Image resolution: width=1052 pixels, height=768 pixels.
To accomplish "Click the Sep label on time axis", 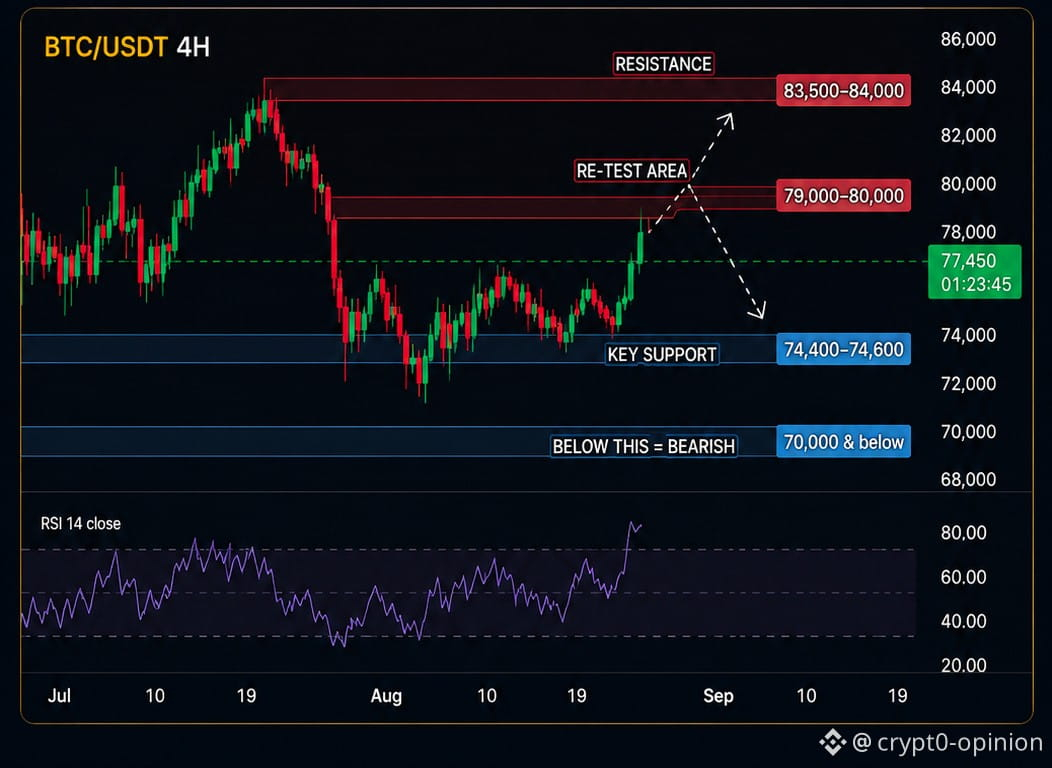I will click(x=718, y=696).
